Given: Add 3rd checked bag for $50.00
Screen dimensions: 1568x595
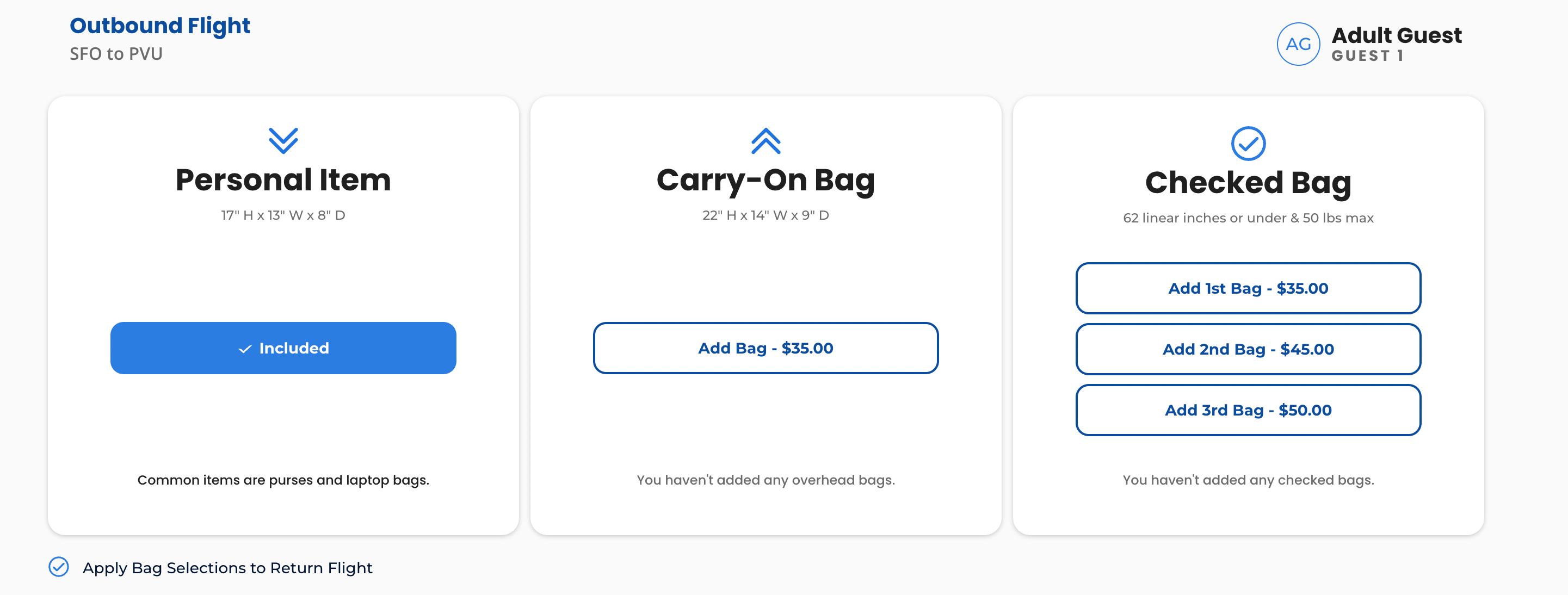Looking at the screenshot, I should pos(1248,410).
